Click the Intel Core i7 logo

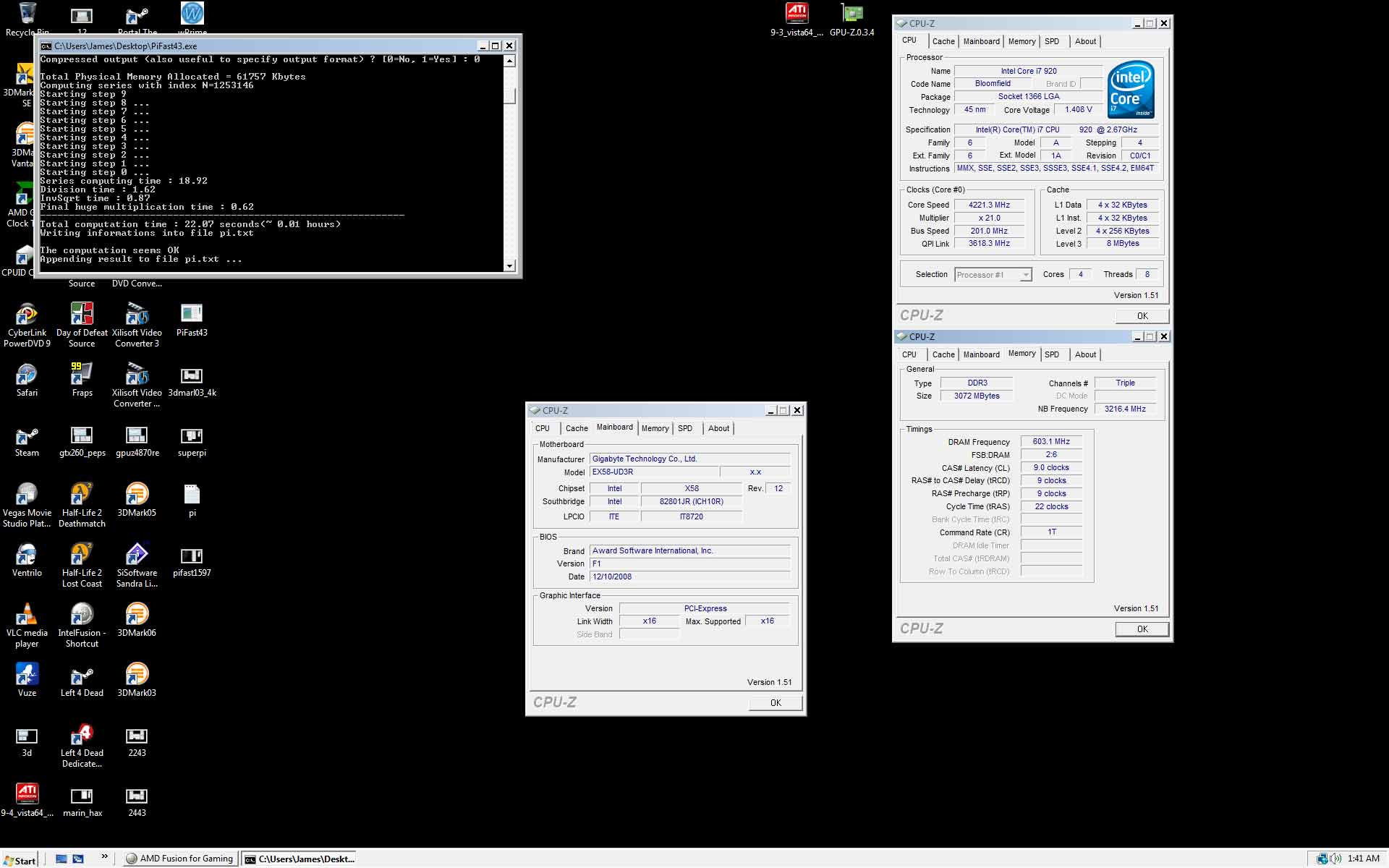tap(1131, 89)
